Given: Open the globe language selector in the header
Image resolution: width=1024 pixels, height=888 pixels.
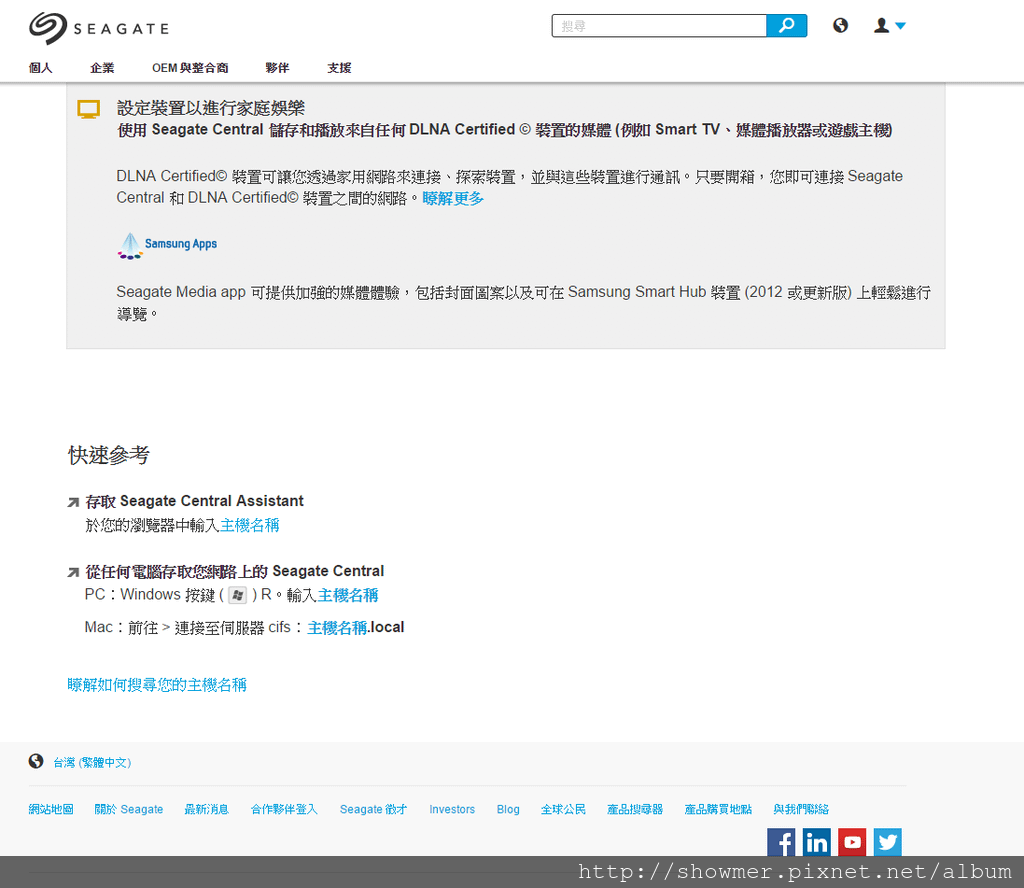Looking at the screenshot, I should coord(840,25).
